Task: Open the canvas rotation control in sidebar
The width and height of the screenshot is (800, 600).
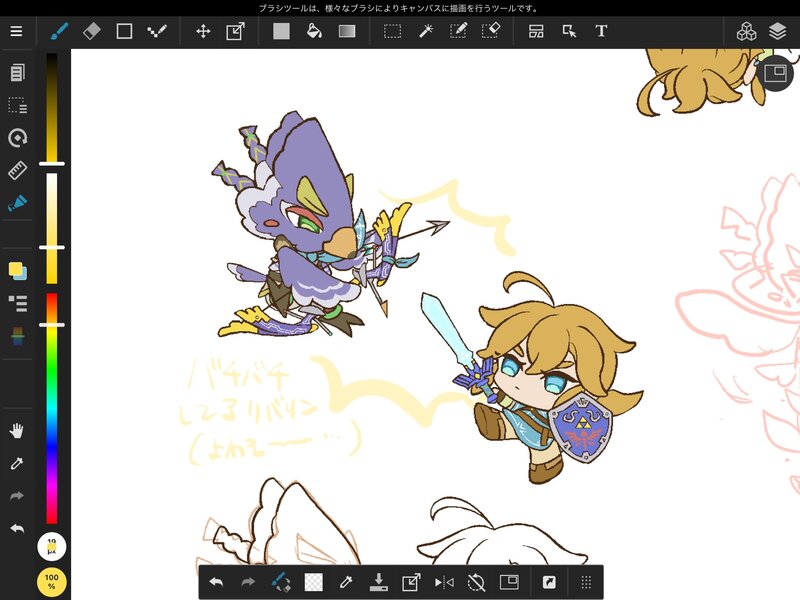Action: 17,138
